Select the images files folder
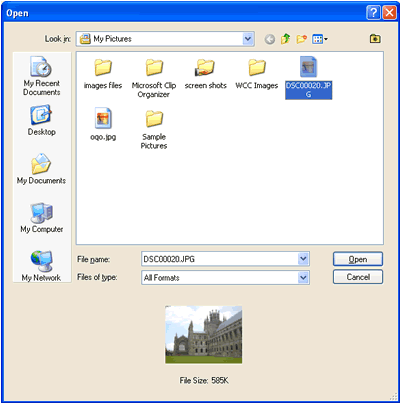The height and width of the screenshot is (403, 400). click(103, 74)
